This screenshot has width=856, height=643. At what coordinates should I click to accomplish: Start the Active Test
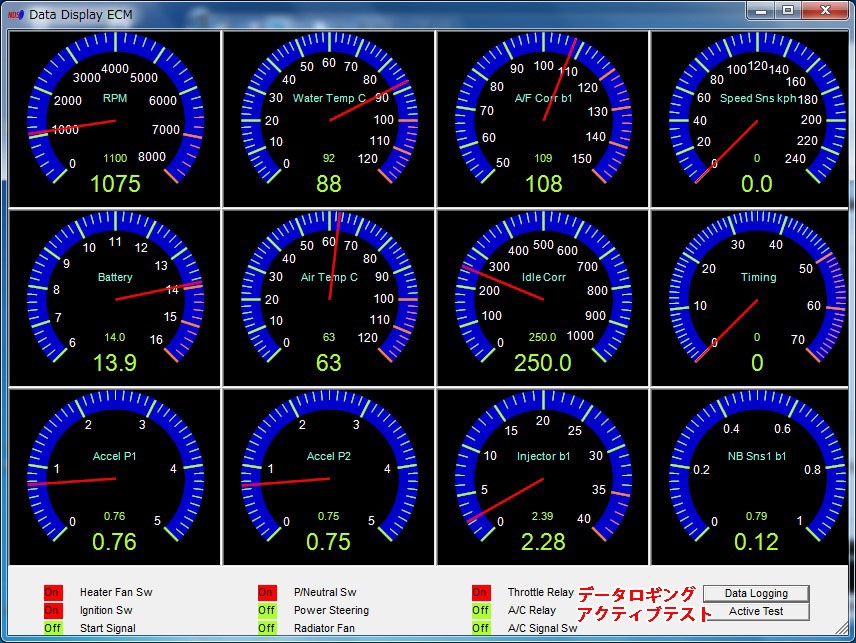point(756,611)
